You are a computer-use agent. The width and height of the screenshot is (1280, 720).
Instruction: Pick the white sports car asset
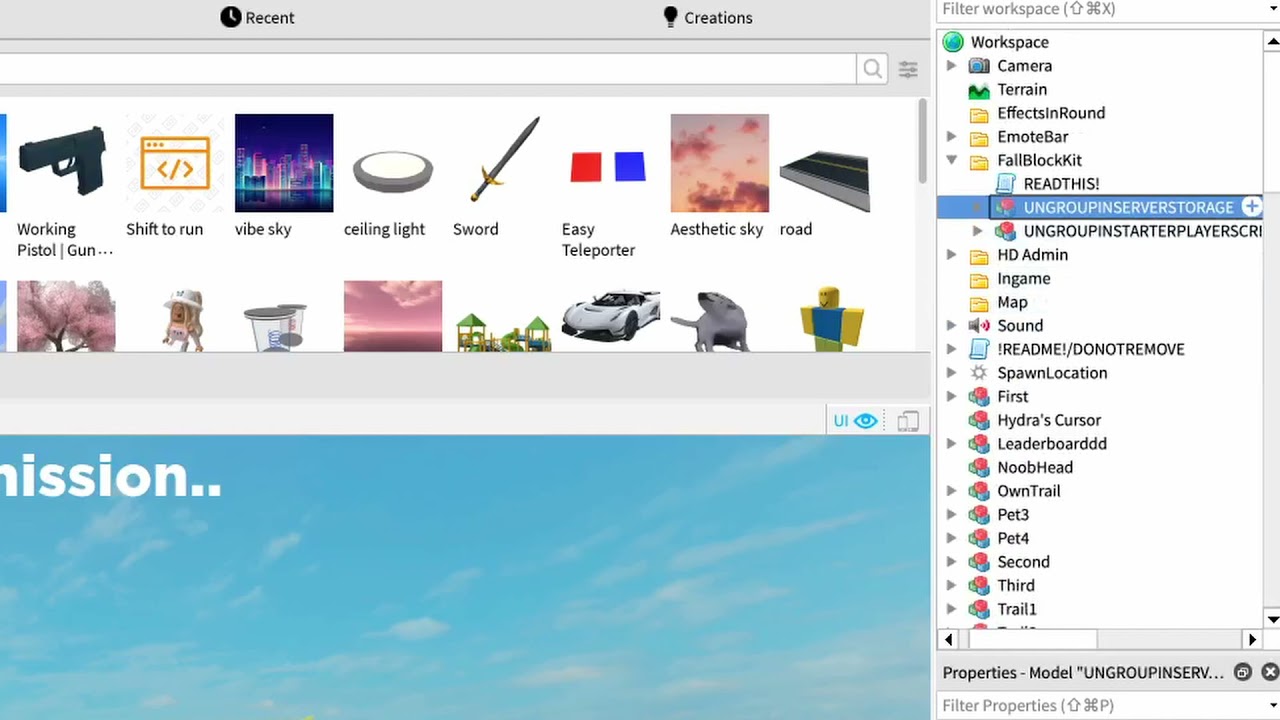(x=611, y=316)
